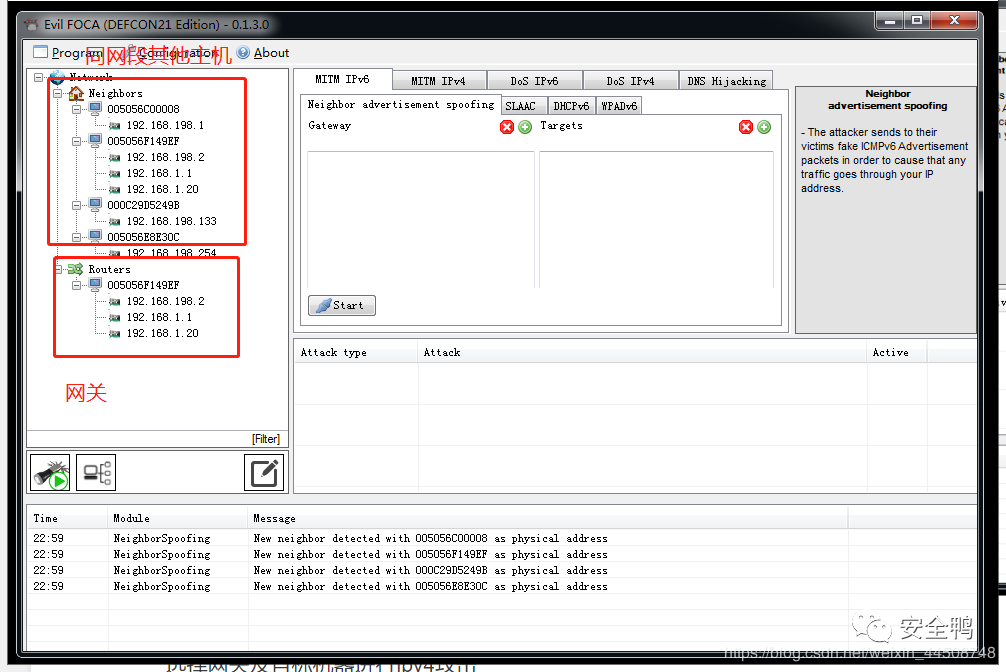Viewport: 1006px width, 672px height.
Task: Select 192.168.198.2 under Neighbors
Action: tap(166, 157)
